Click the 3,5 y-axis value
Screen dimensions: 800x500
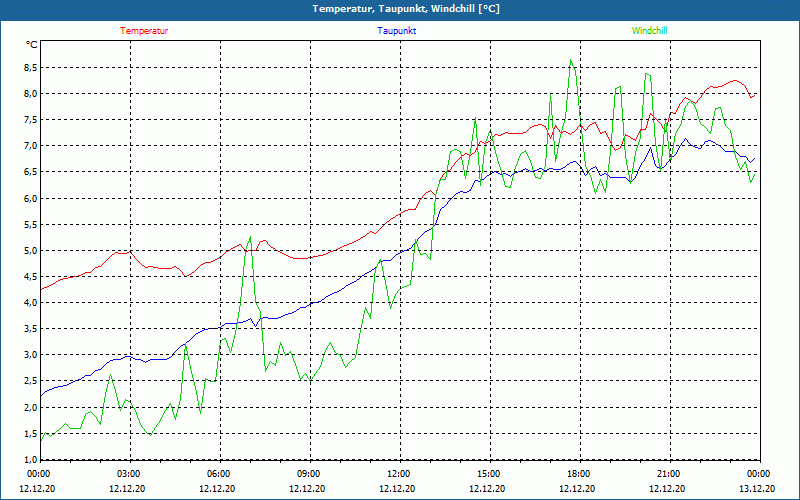tap(31, 329)
